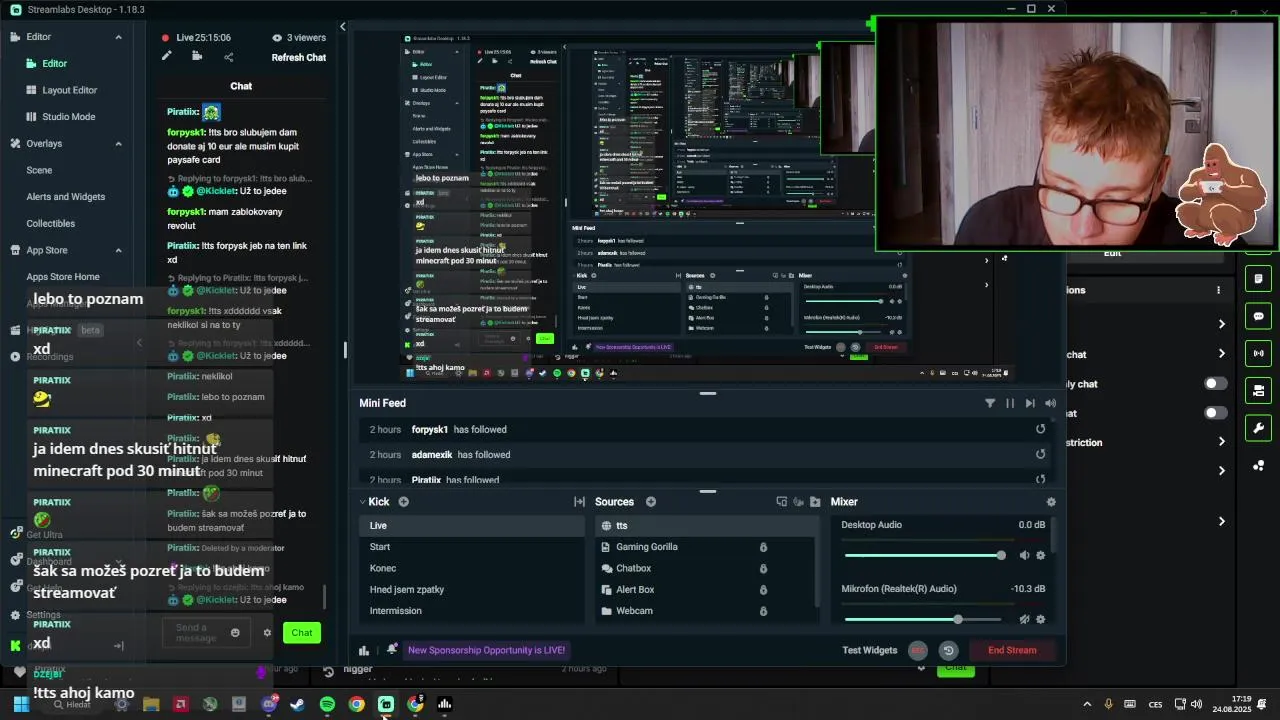1280x720 pixels.
Task: Toggle lock on Alert Box source
Action: pyautogui.click(x=763, y=590)
